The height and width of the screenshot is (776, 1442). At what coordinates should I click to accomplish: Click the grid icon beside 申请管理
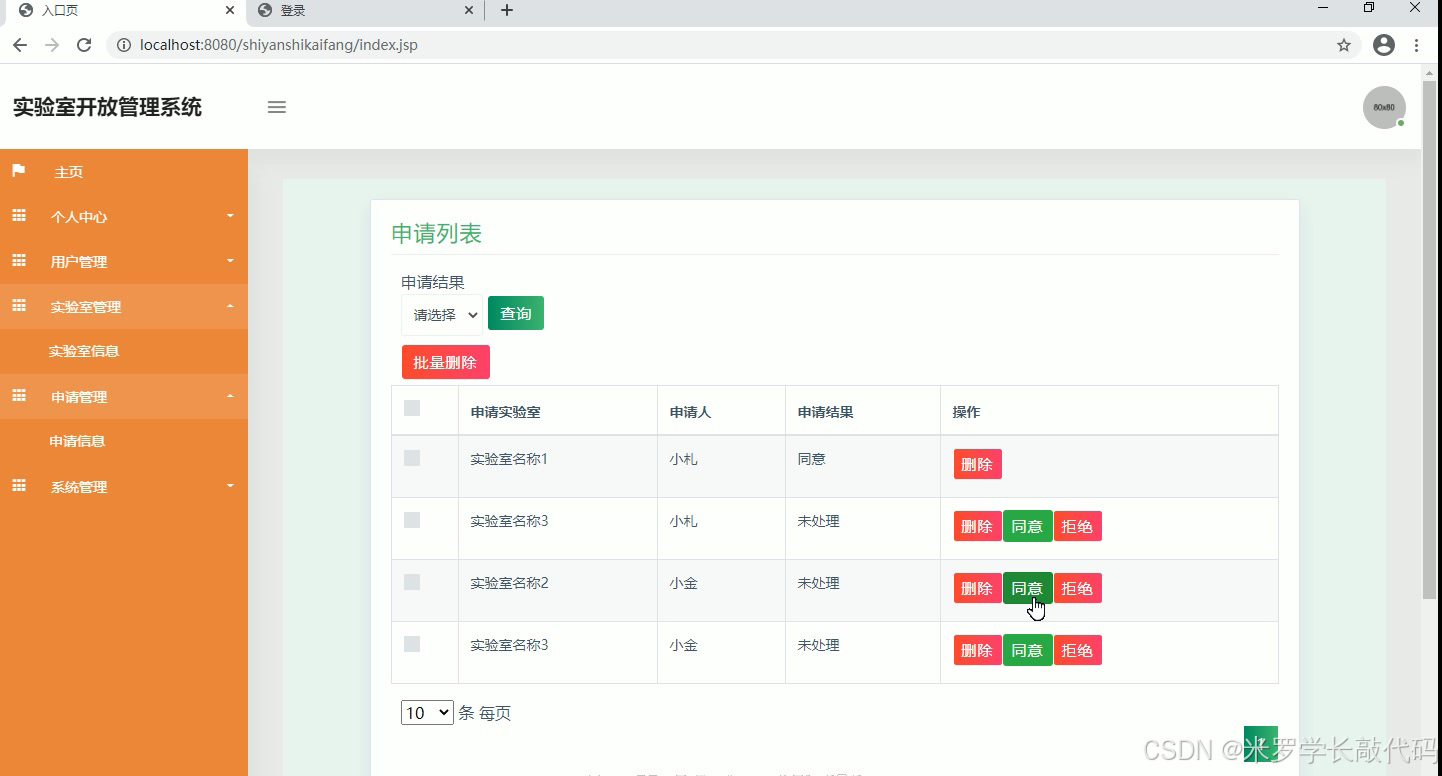(x=18, y=396)
